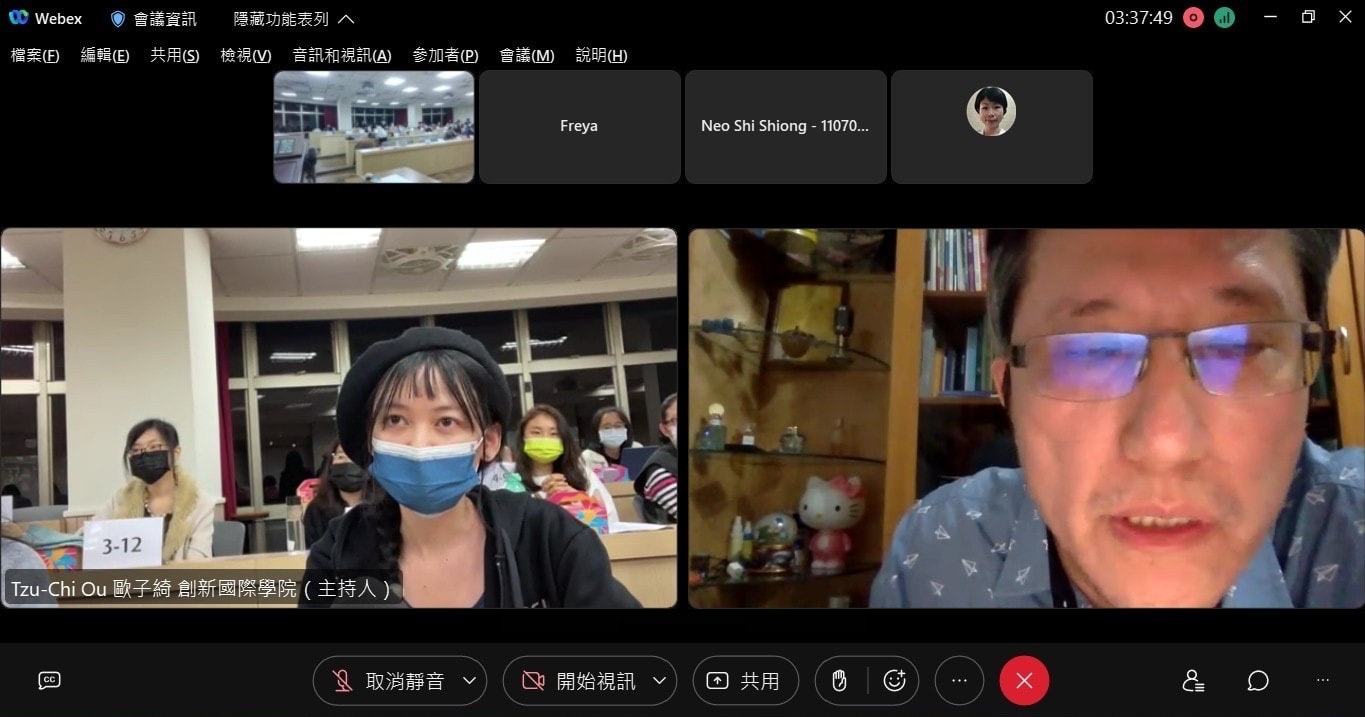Leave meeting with red X button
Viewport: 1365px width, 717px height.
coord(1024,681)
